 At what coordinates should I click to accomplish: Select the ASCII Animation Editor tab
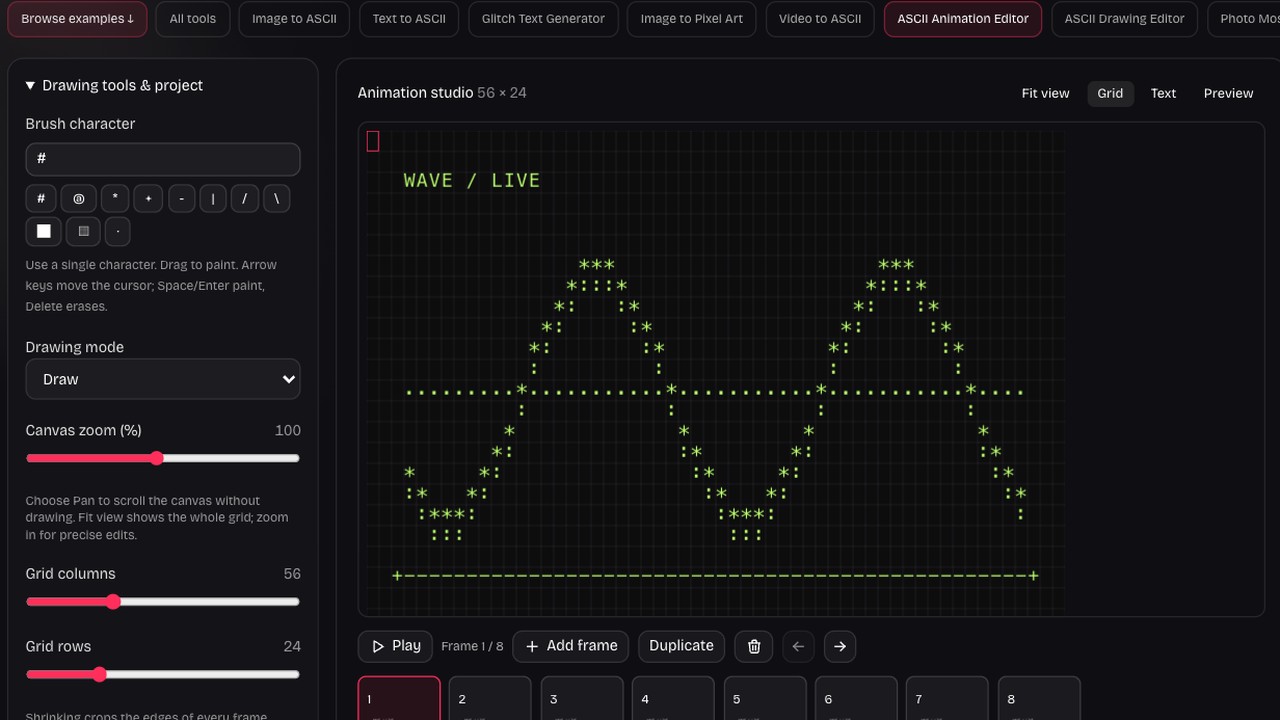963,19
